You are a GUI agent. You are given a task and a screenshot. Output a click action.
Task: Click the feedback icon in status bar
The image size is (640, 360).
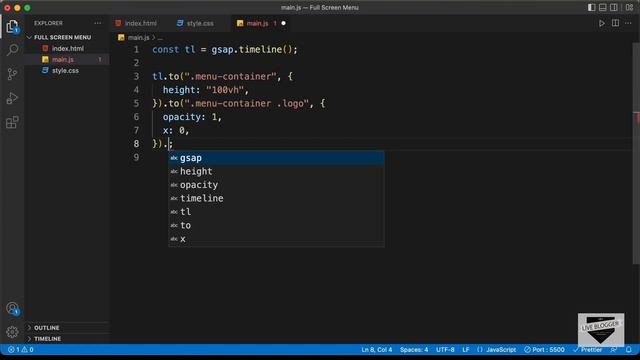(x=613, y=350)
